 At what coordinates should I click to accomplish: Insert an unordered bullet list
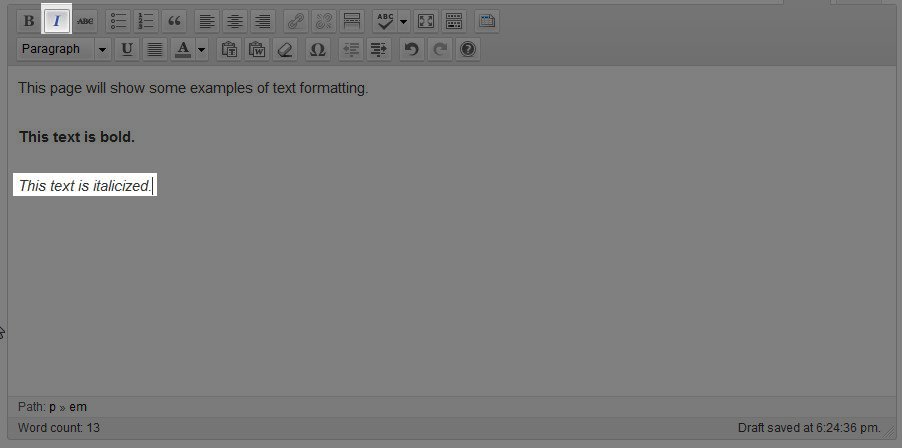pos(118,21)
